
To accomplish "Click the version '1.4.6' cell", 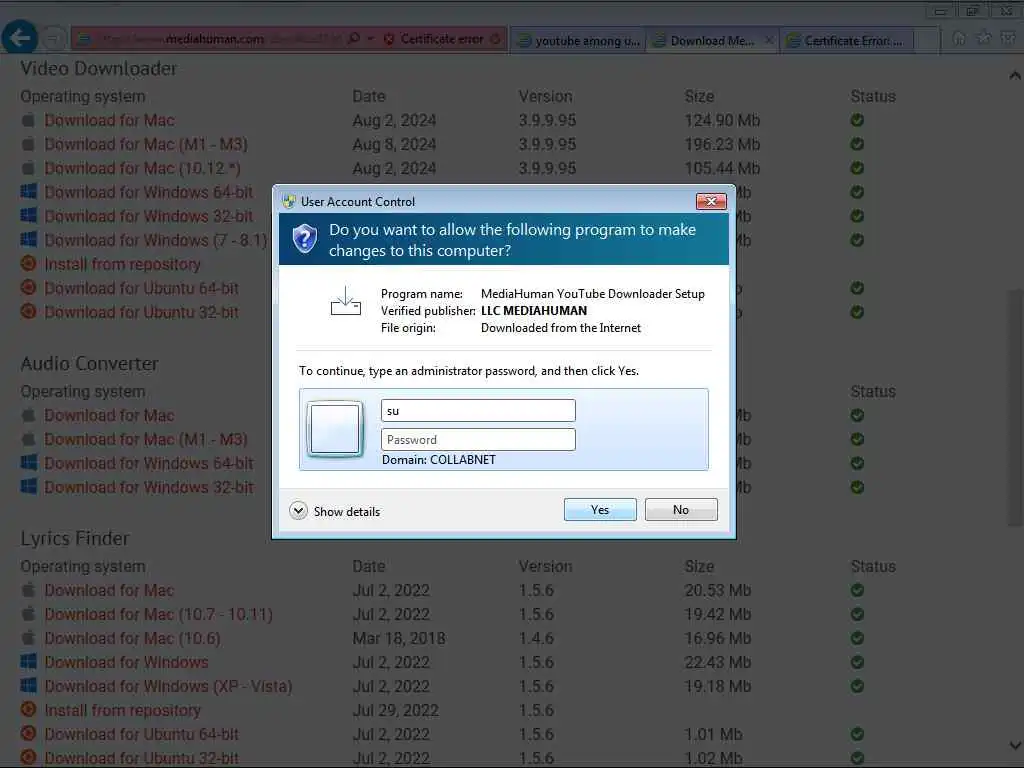I will [536, 638].
